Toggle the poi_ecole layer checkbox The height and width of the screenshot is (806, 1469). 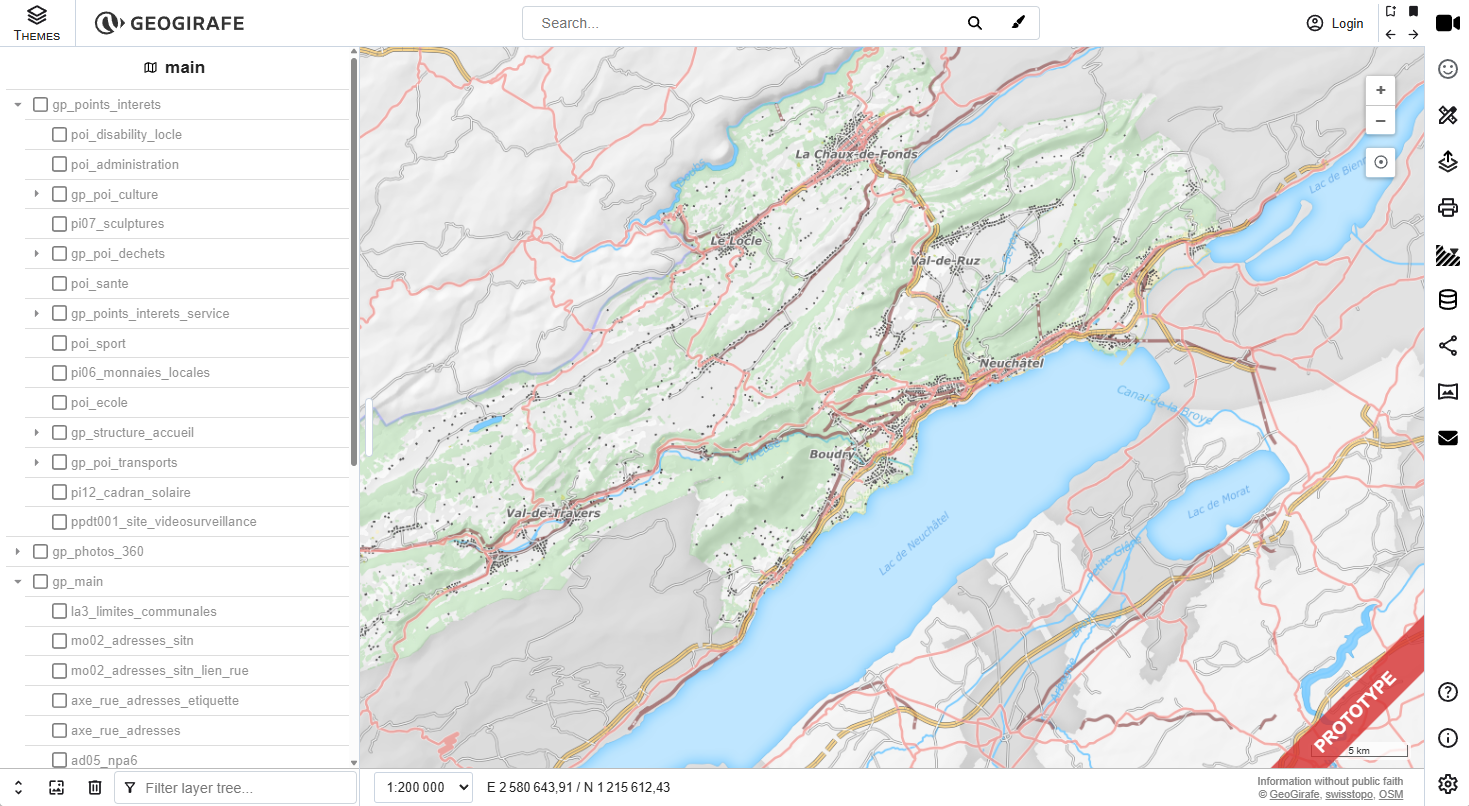click(x=59, y=403)
